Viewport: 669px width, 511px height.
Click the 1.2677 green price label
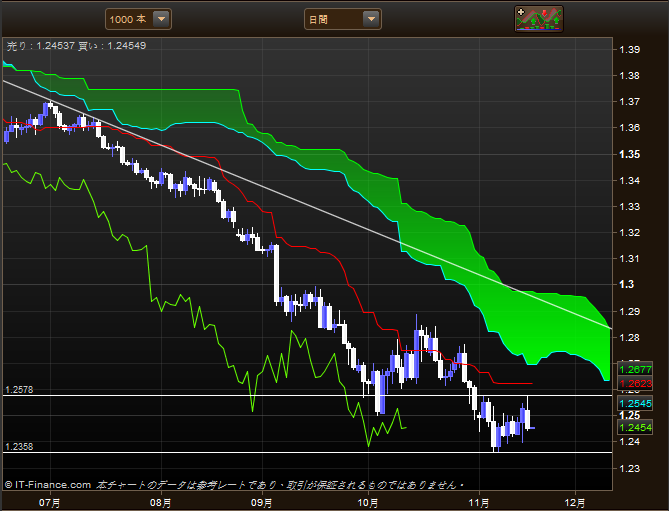coord(635,369)
